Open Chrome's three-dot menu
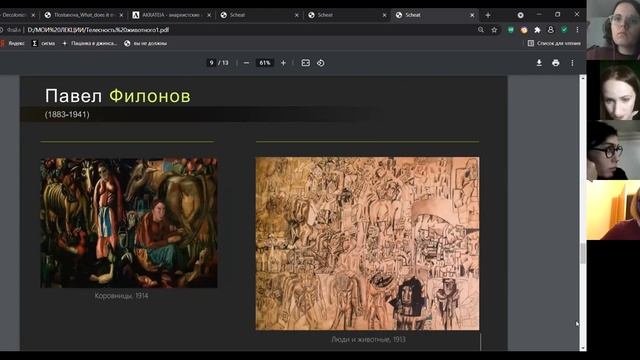Screen dimensions: 640x360 click(x=577, y=30)
